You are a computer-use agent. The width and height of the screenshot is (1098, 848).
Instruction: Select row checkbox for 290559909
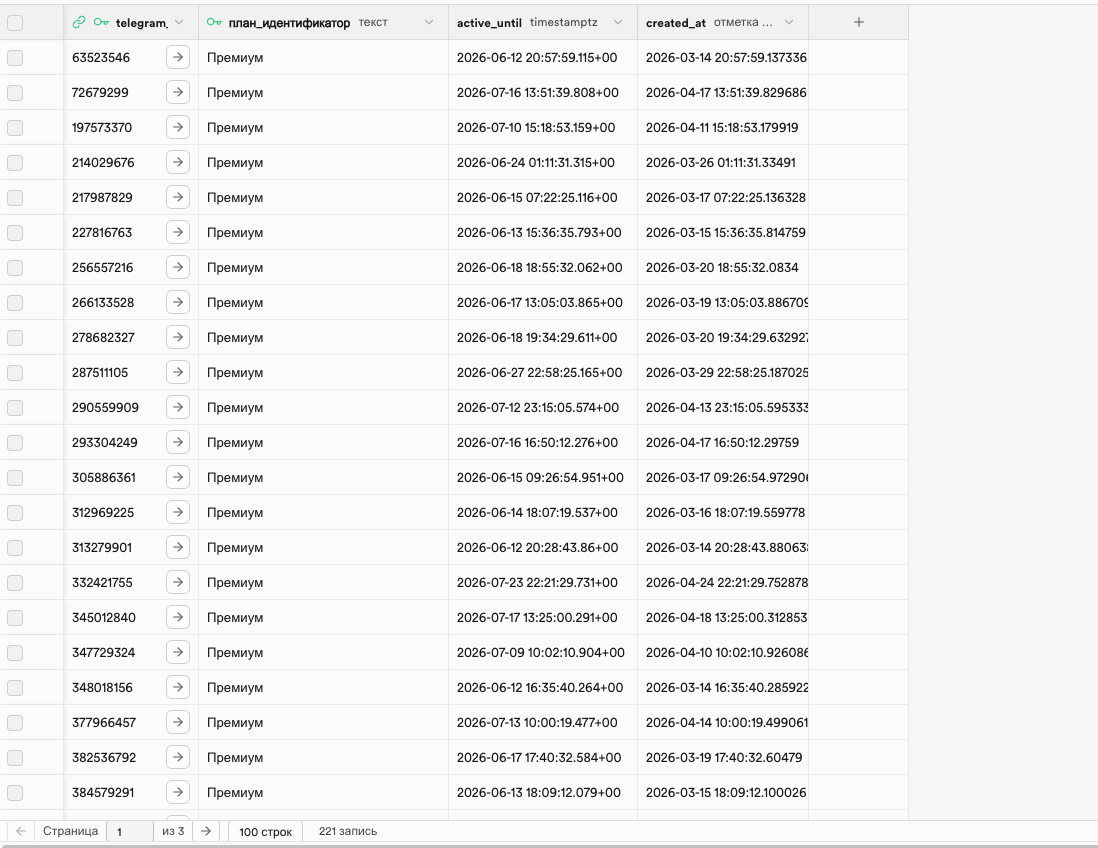pos(15,408)
